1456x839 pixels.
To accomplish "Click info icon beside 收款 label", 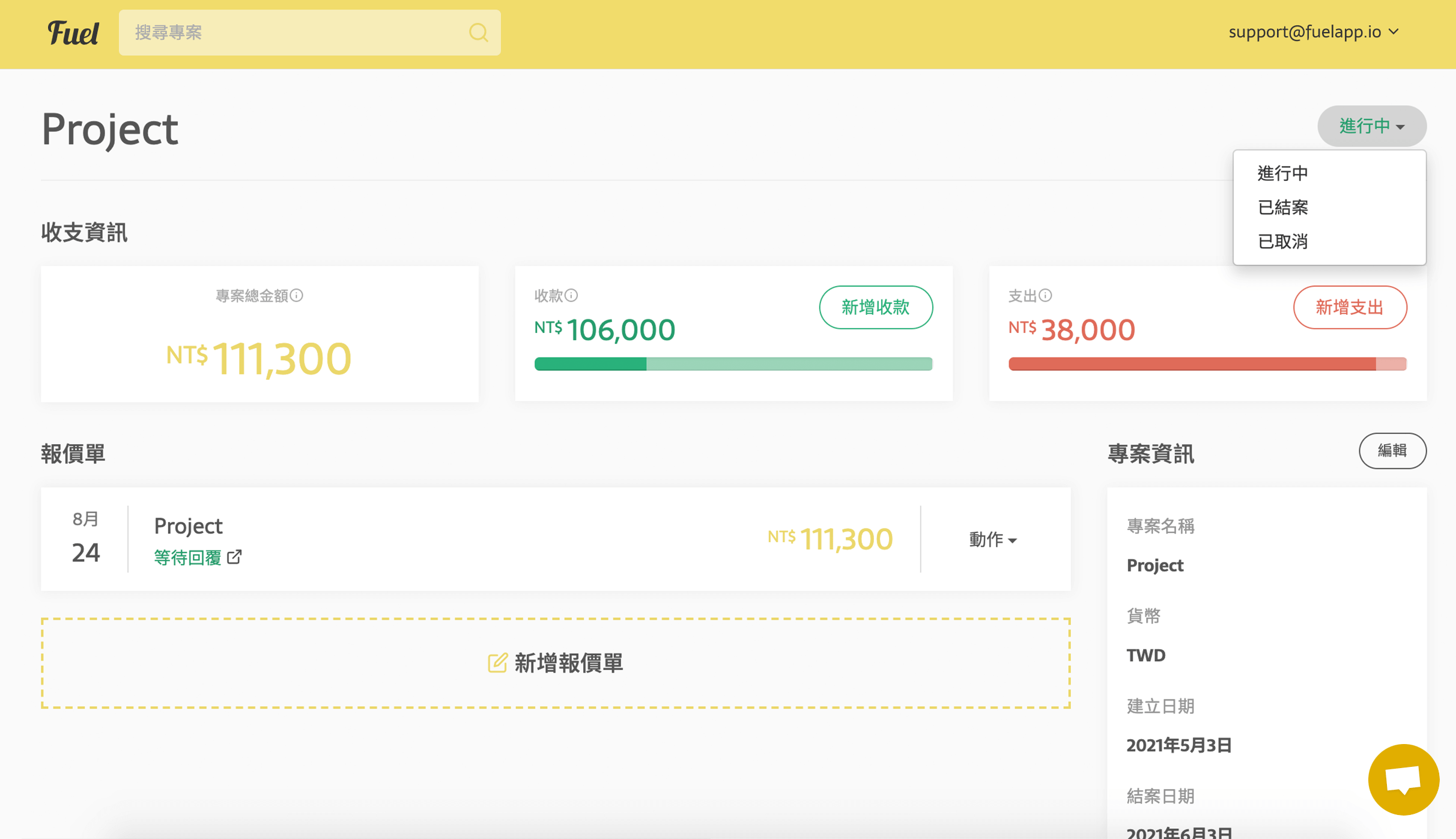I will [571, 295].
